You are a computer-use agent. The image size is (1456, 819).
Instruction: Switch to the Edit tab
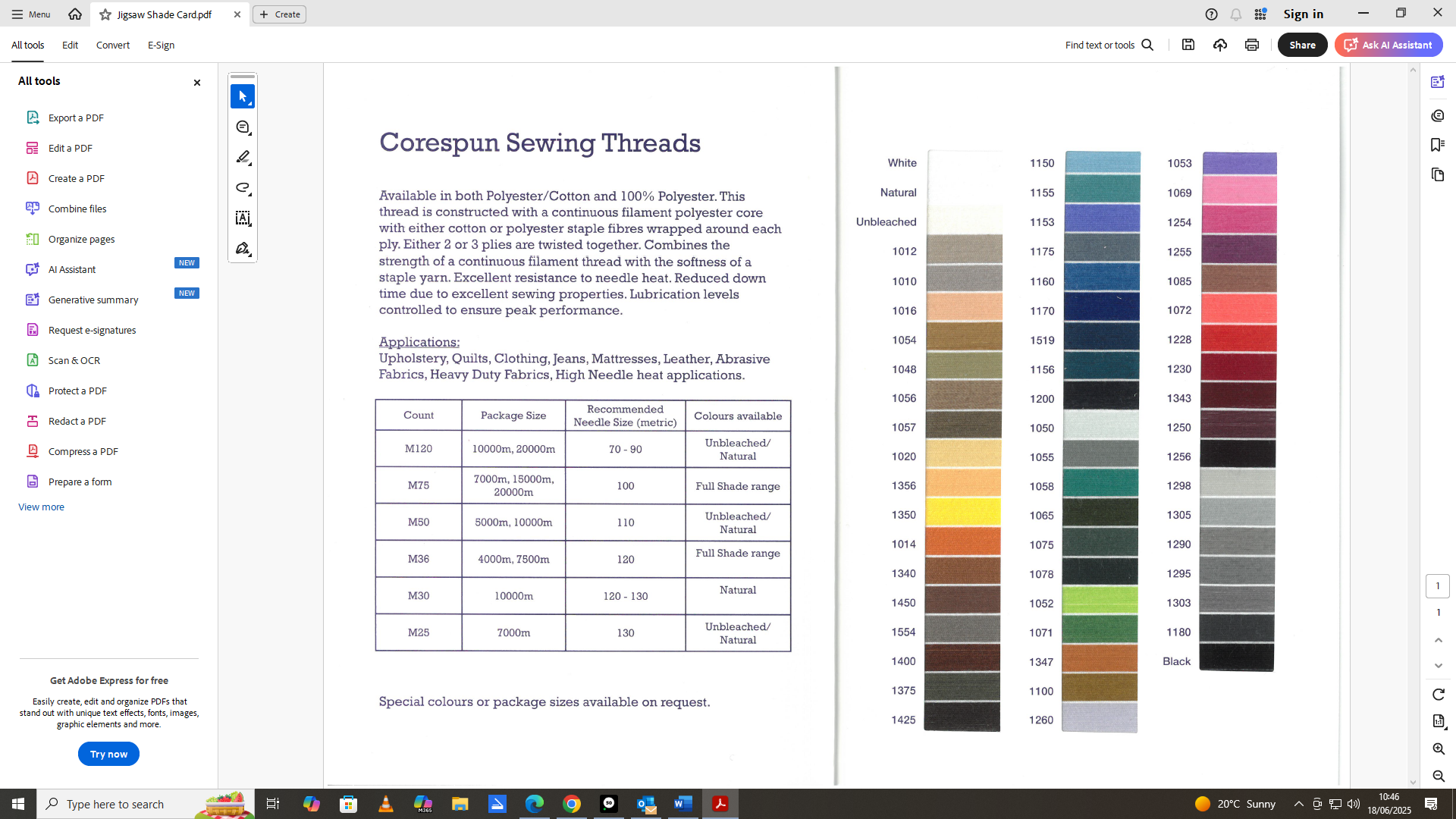pyautogui.click(x=70, y=45)
